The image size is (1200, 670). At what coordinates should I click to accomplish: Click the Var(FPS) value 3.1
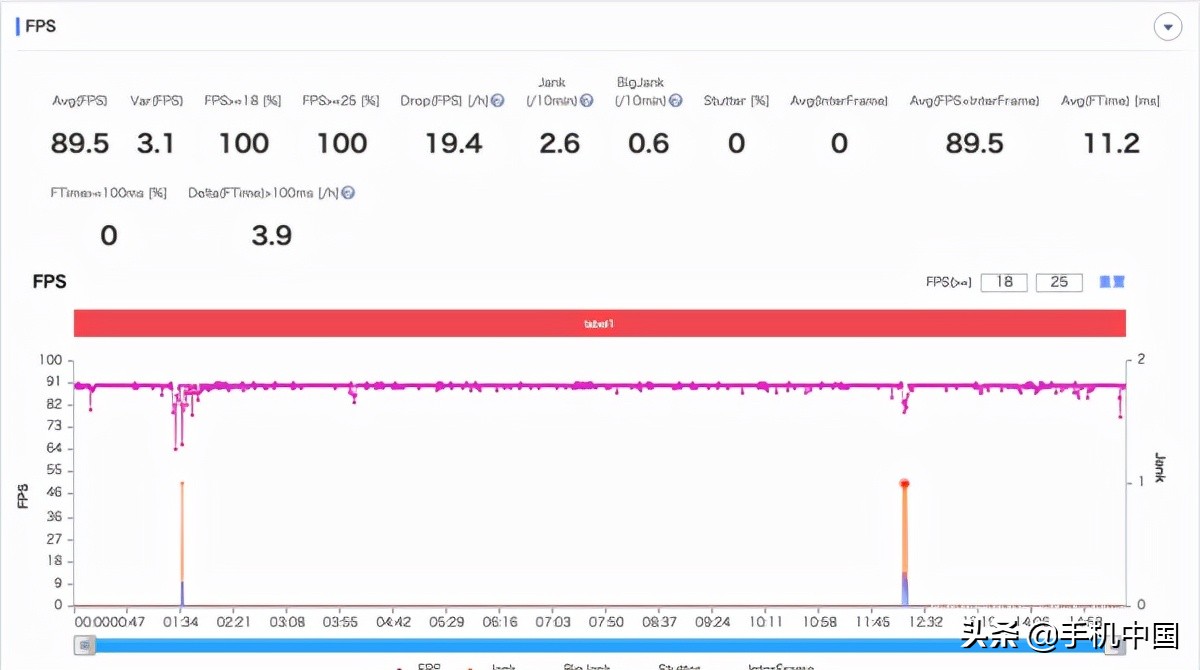point(156,143)
